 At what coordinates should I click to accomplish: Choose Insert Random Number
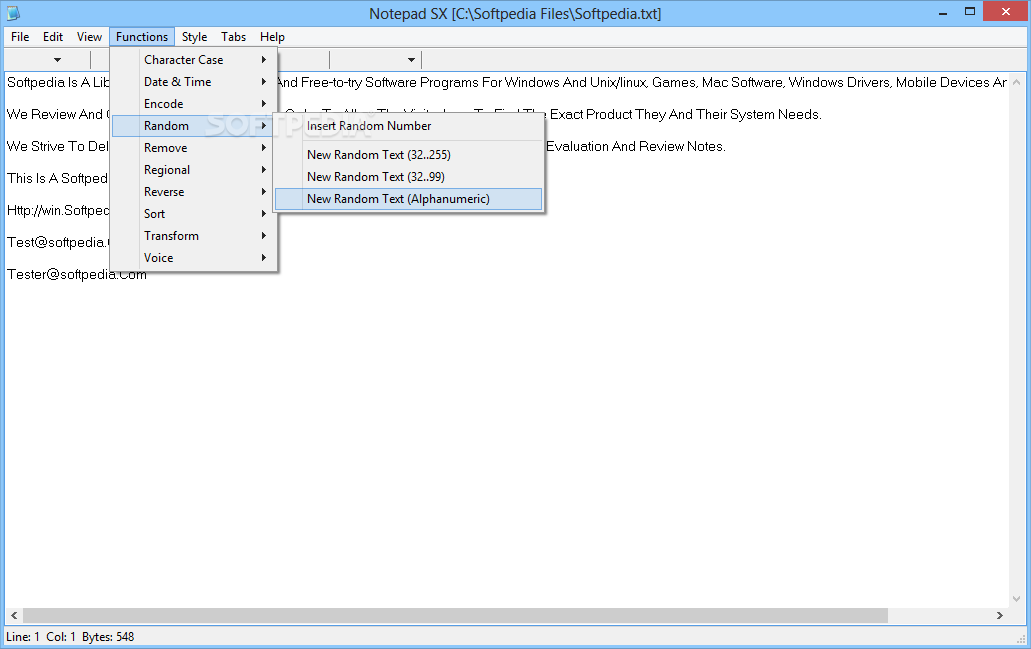click(x=408, y=126)
